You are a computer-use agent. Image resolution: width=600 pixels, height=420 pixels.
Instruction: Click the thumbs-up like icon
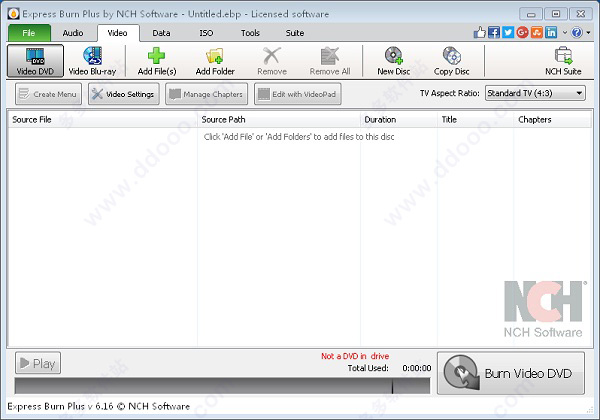[479, 33]
